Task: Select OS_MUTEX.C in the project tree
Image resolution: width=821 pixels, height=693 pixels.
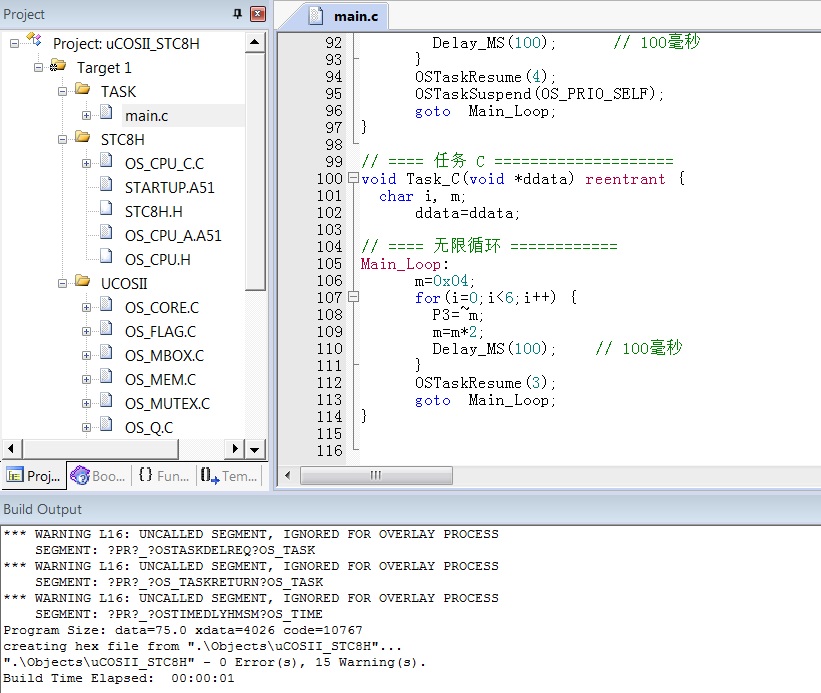Action: (167, 404)
